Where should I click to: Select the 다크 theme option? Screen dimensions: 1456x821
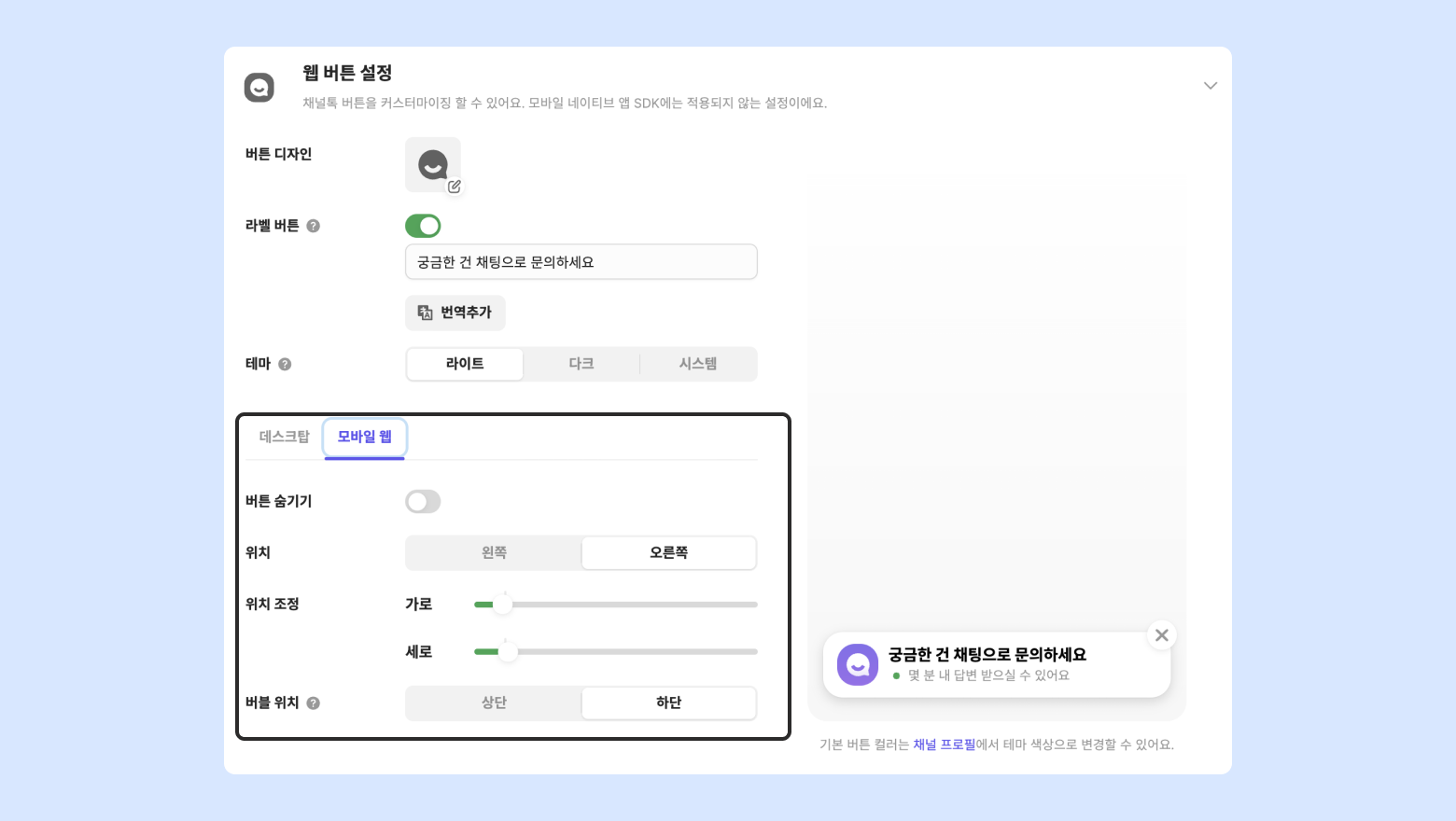[581, 364]
